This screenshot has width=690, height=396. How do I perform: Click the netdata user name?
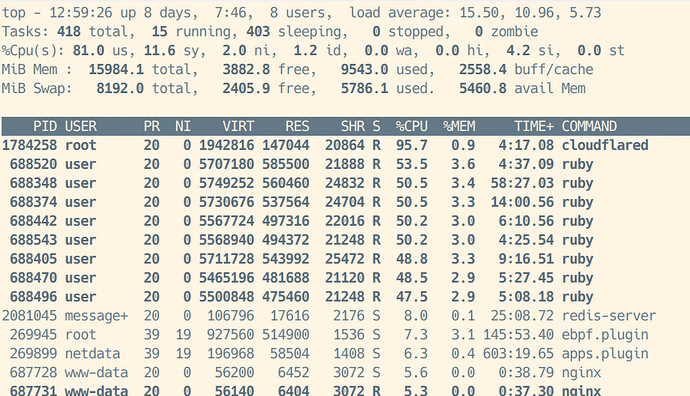pos(92,353)
